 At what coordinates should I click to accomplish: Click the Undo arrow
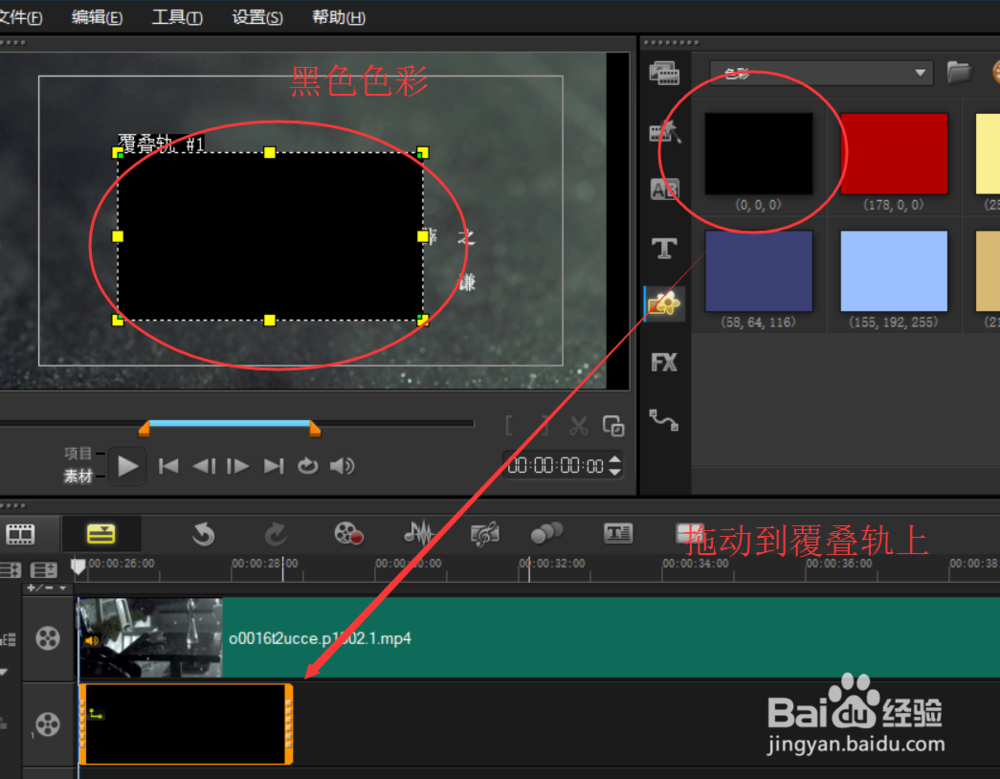[x=203, y=534]
